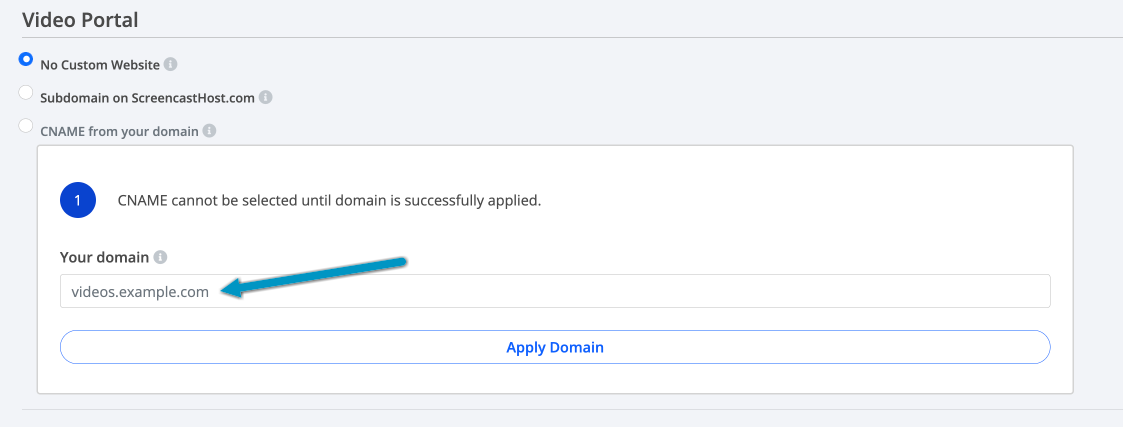The height and width of the screenshot is (427, 1123).
Task: Click the Apply Domain button
Action: pos(555,347)
